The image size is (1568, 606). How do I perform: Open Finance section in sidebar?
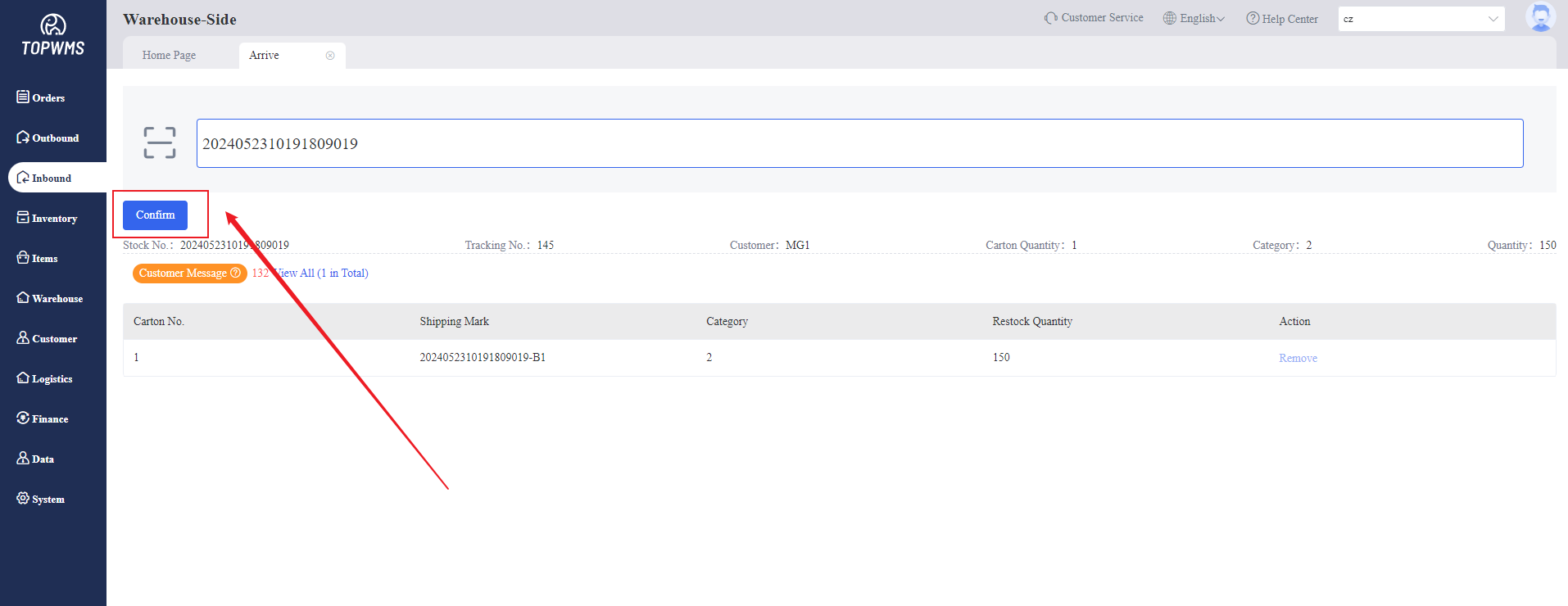tap(43, 418)
